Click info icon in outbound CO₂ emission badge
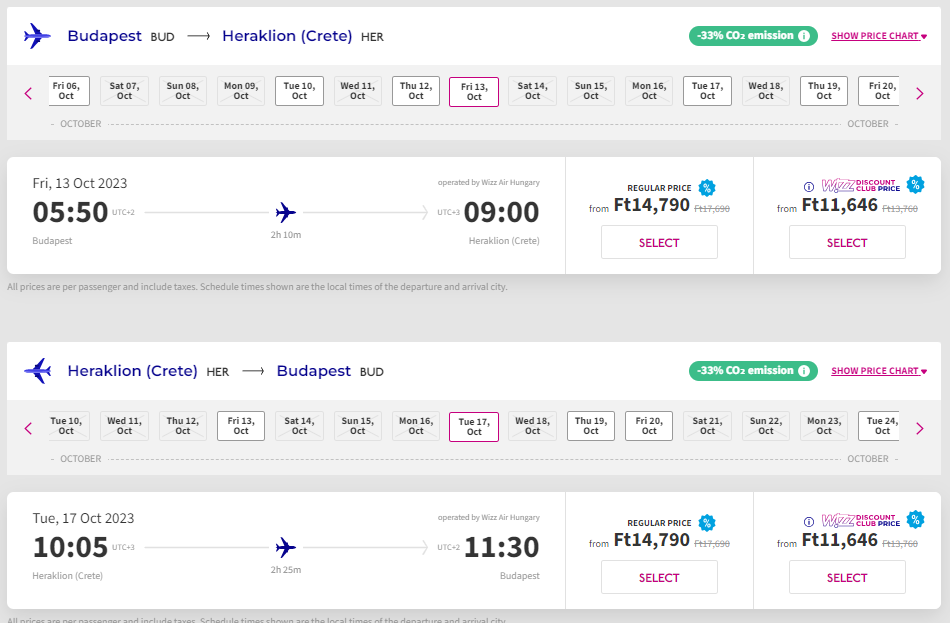Image resolution: width=950 pixels, height=623 pixels. pos(803,36)
